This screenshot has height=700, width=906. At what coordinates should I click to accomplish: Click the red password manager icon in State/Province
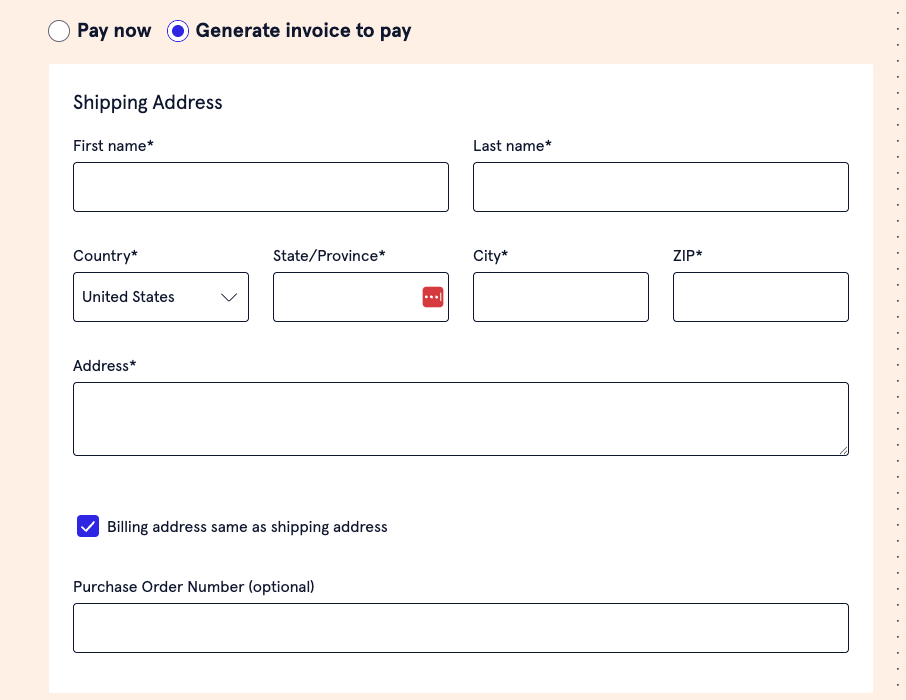(x=433, y=297)
